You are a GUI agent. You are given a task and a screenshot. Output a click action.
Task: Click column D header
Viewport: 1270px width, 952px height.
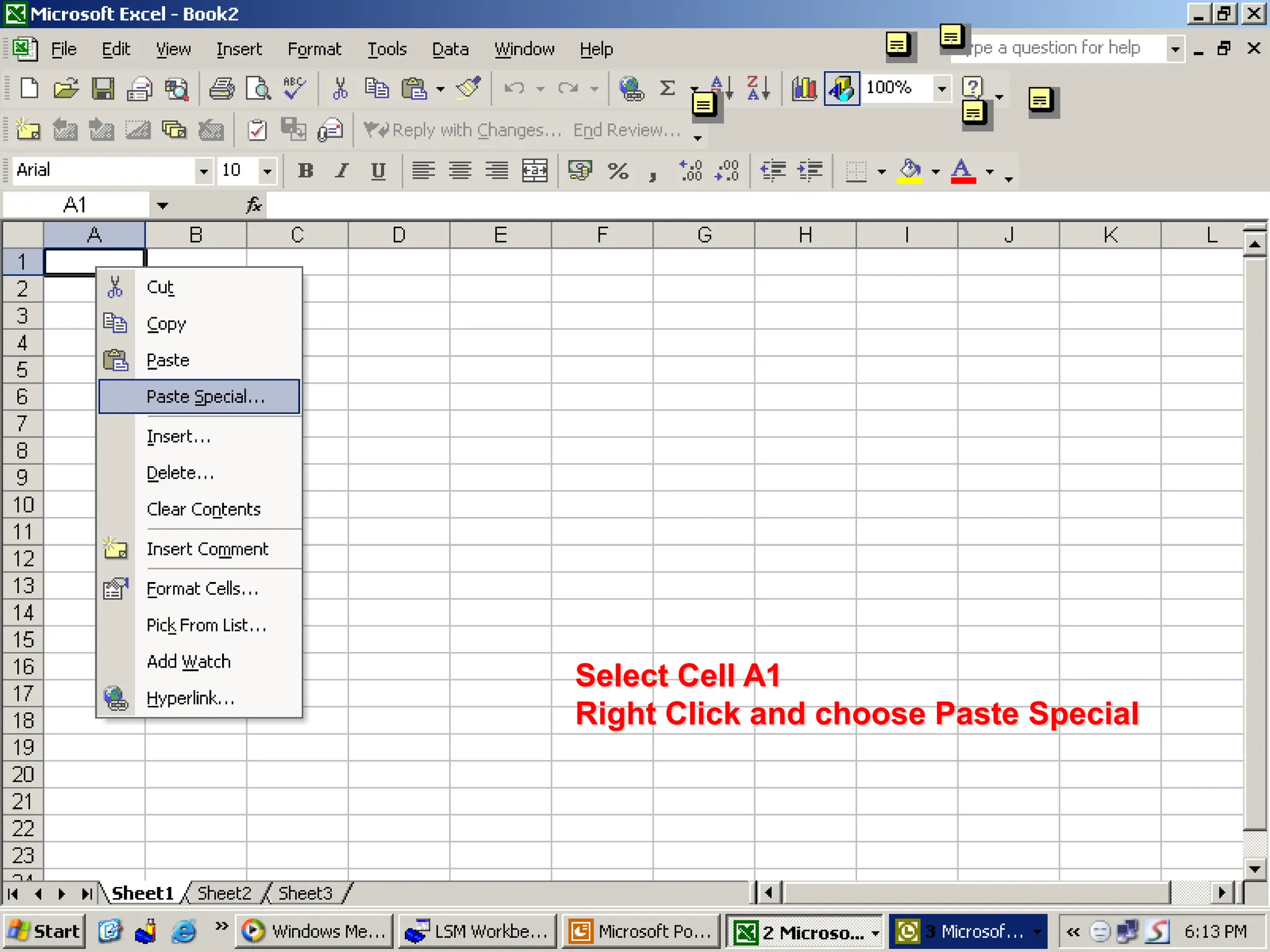pyautogui.click(x=399, y=235)
